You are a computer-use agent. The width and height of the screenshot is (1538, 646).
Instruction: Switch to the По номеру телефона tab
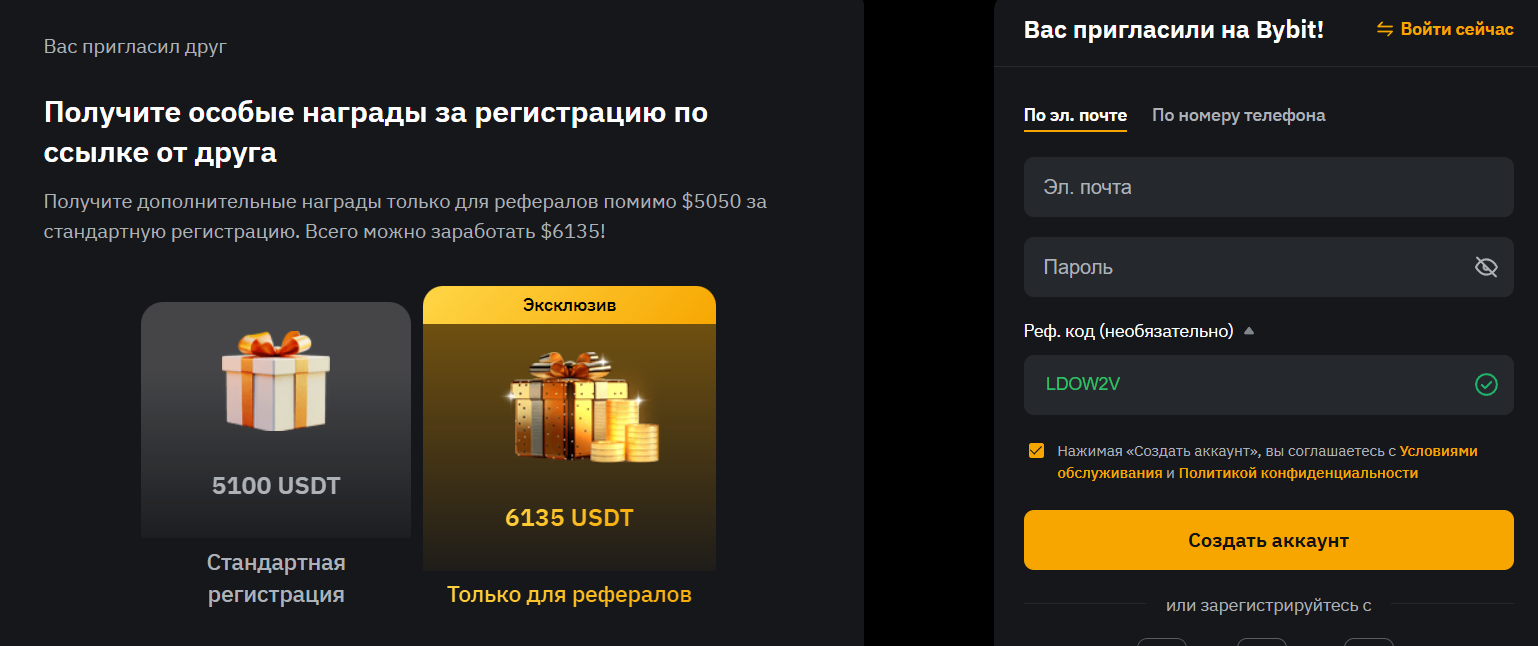(x=1238, y=115)
